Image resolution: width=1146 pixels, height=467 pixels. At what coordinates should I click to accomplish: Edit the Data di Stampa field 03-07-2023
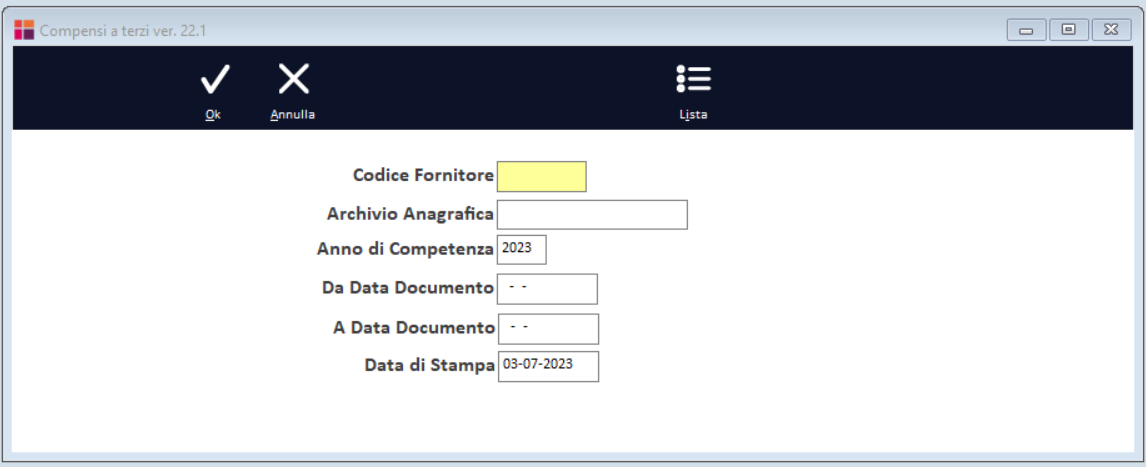click(548, 366)
